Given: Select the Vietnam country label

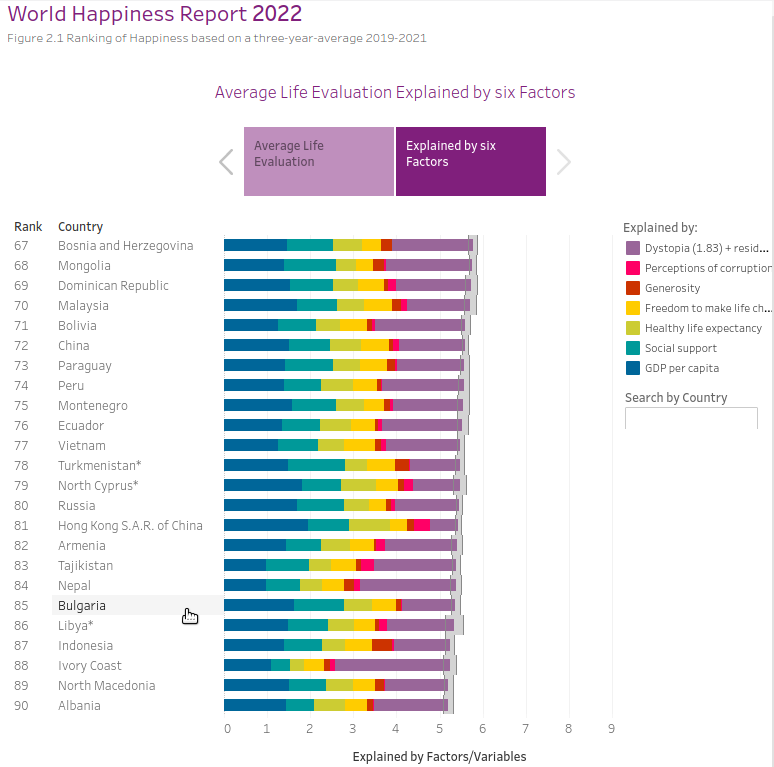Looking at the screenshot, I should point(81,446).
